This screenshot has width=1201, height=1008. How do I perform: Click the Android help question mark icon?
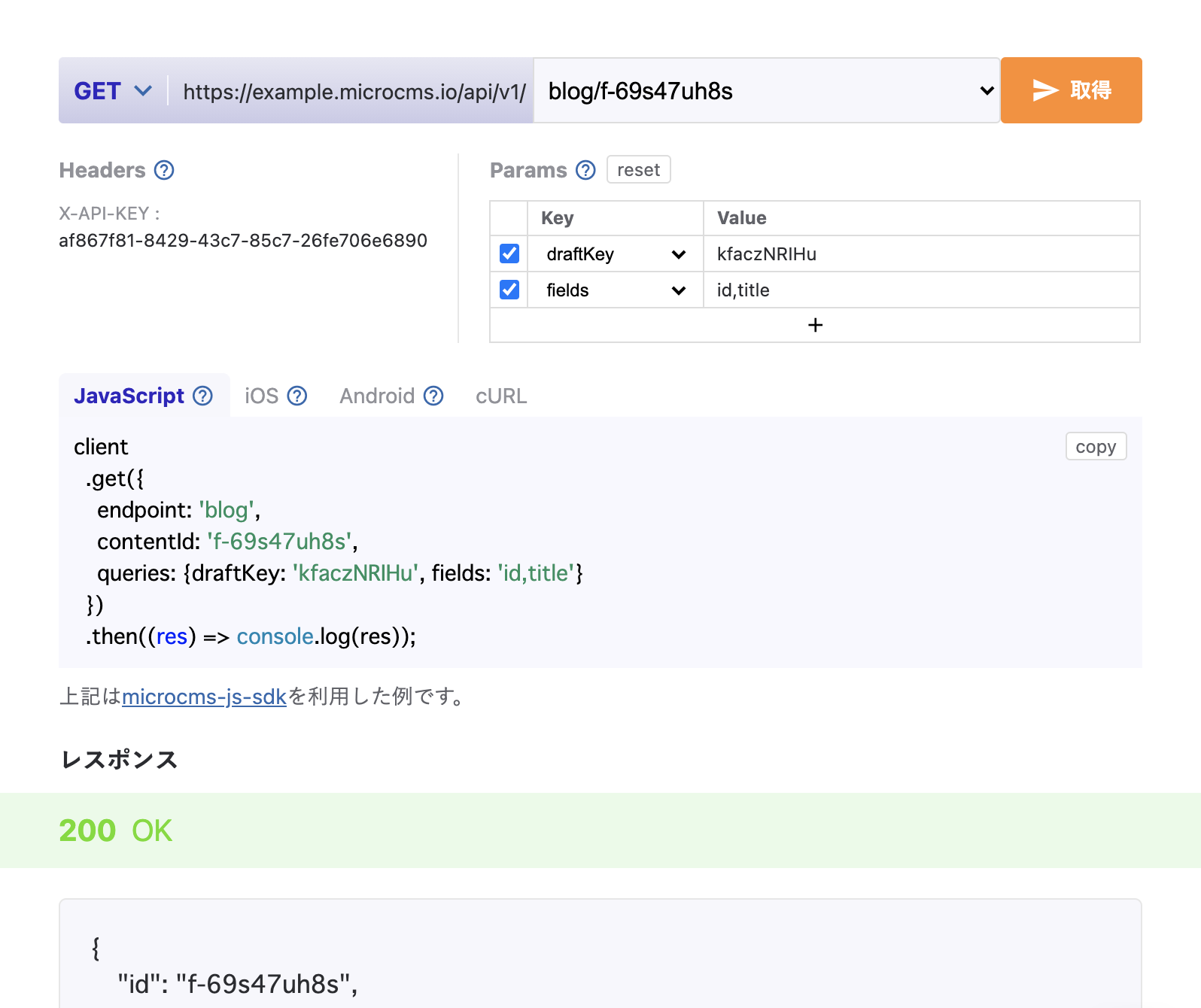(433, 396)
